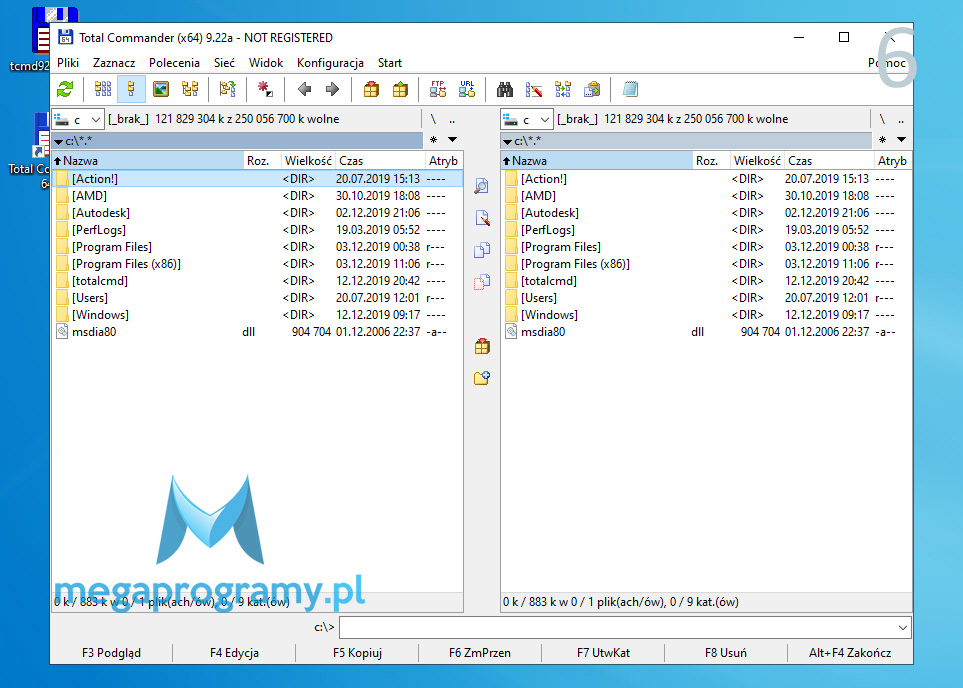Select [Windows] in the right panel
The height and width of the screenshot is (688, 963).
click(706, 315)
